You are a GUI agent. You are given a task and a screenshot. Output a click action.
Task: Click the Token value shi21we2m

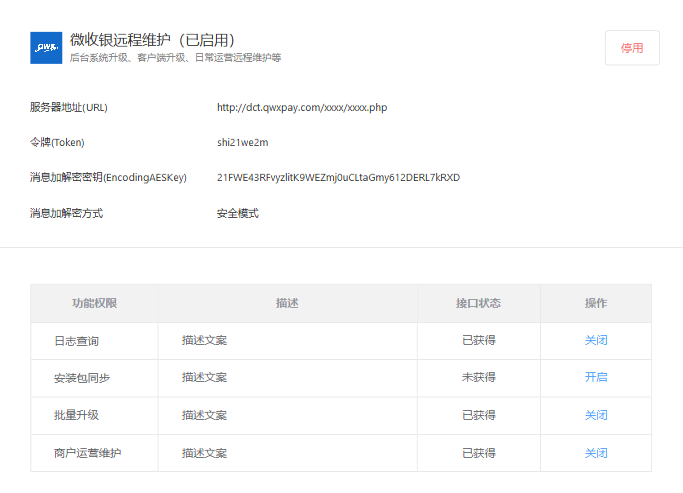click(x=243, y=143)
